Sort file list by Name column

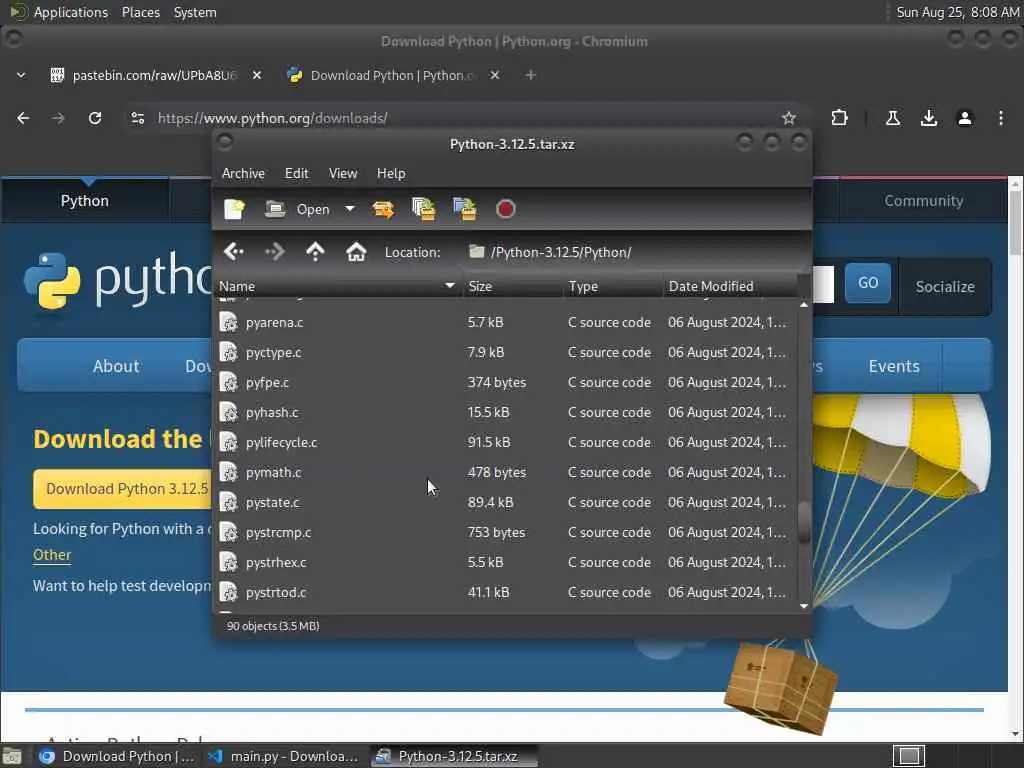coord(338,286)
